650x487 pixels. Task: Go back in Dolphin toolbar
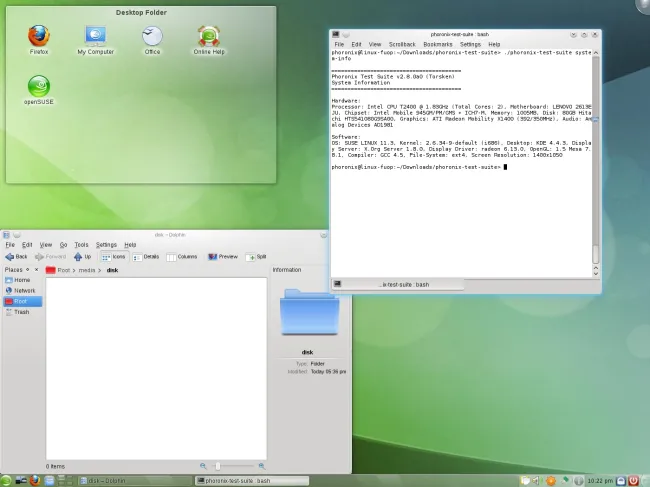tap(16, 257)
